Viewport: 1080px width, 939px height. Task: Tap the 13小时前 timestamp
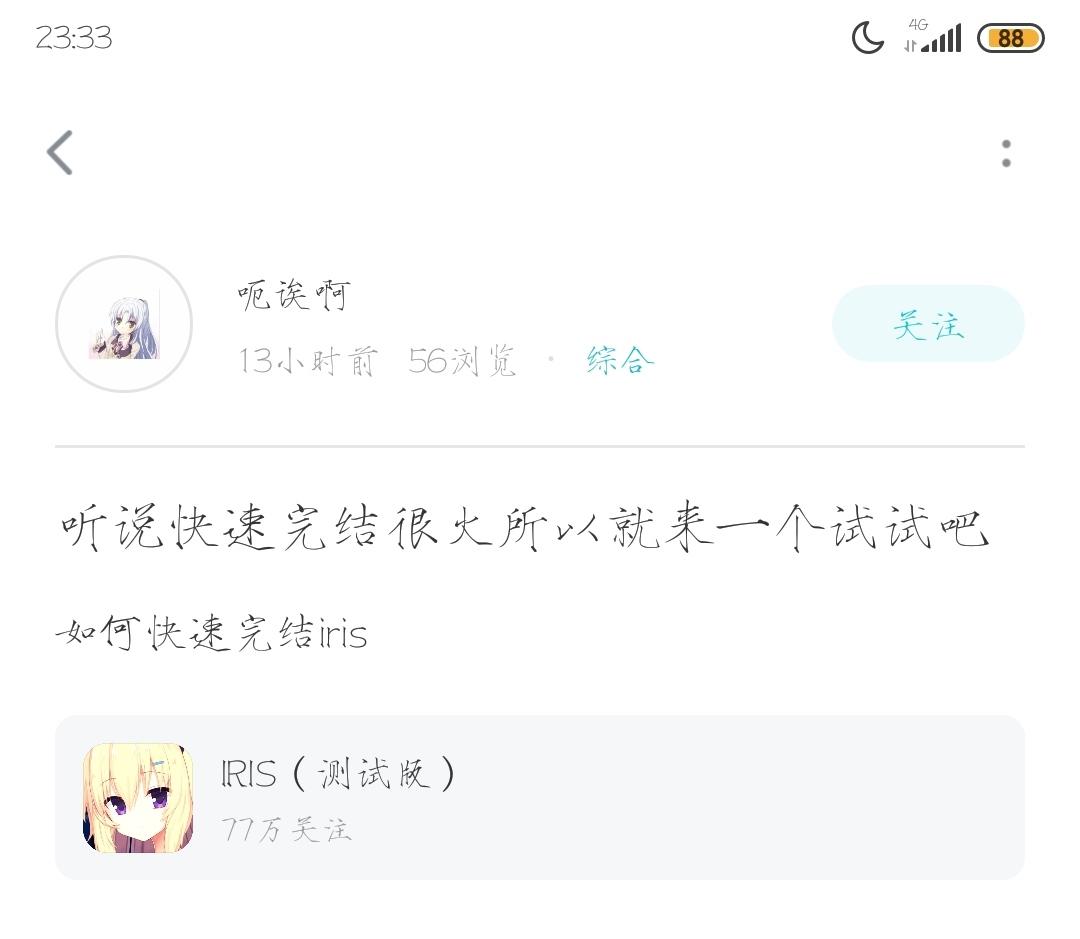tap(308, 361)
